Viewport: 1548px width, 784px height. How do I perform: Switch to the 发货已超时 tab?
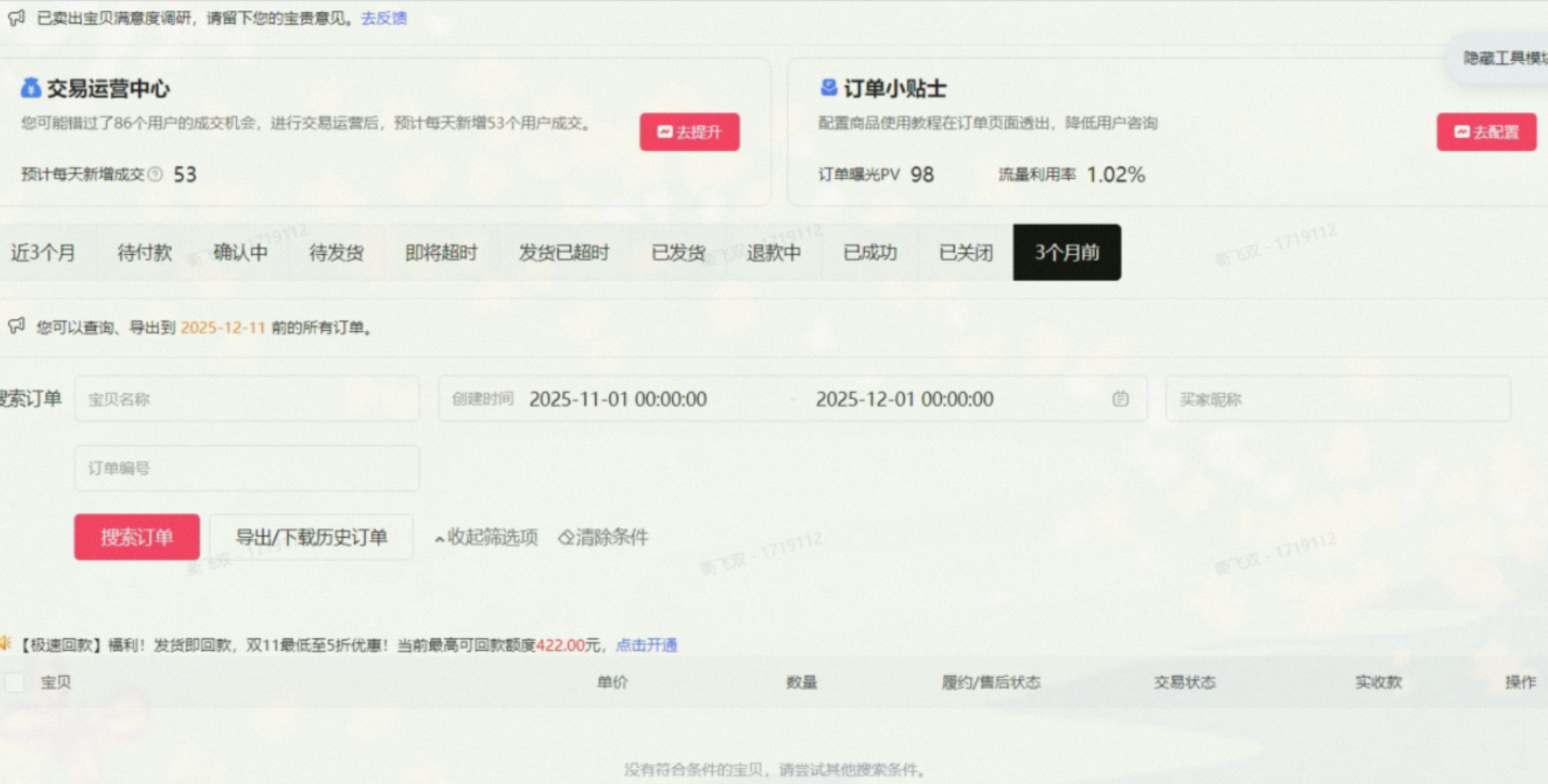point(564,253)
